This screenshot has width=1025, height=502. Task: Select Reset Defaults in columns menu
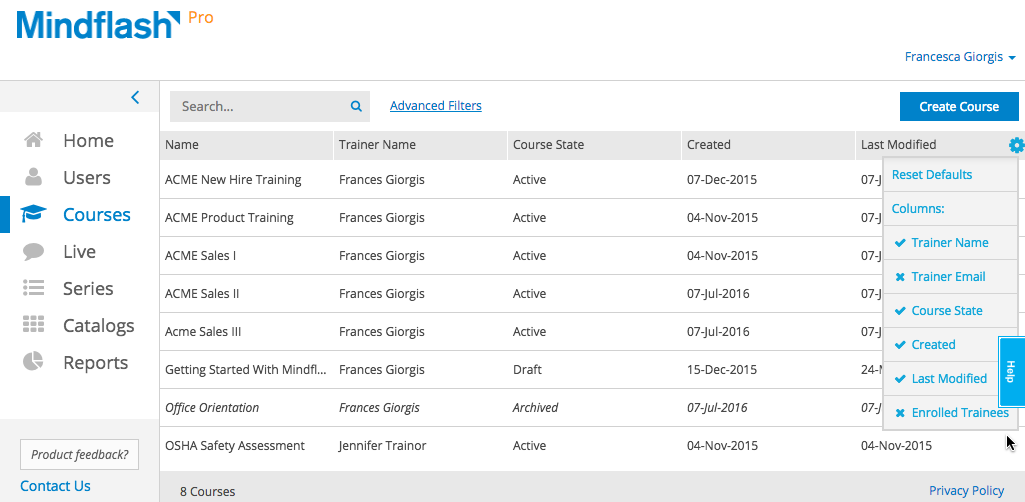(x=931, y=175)
